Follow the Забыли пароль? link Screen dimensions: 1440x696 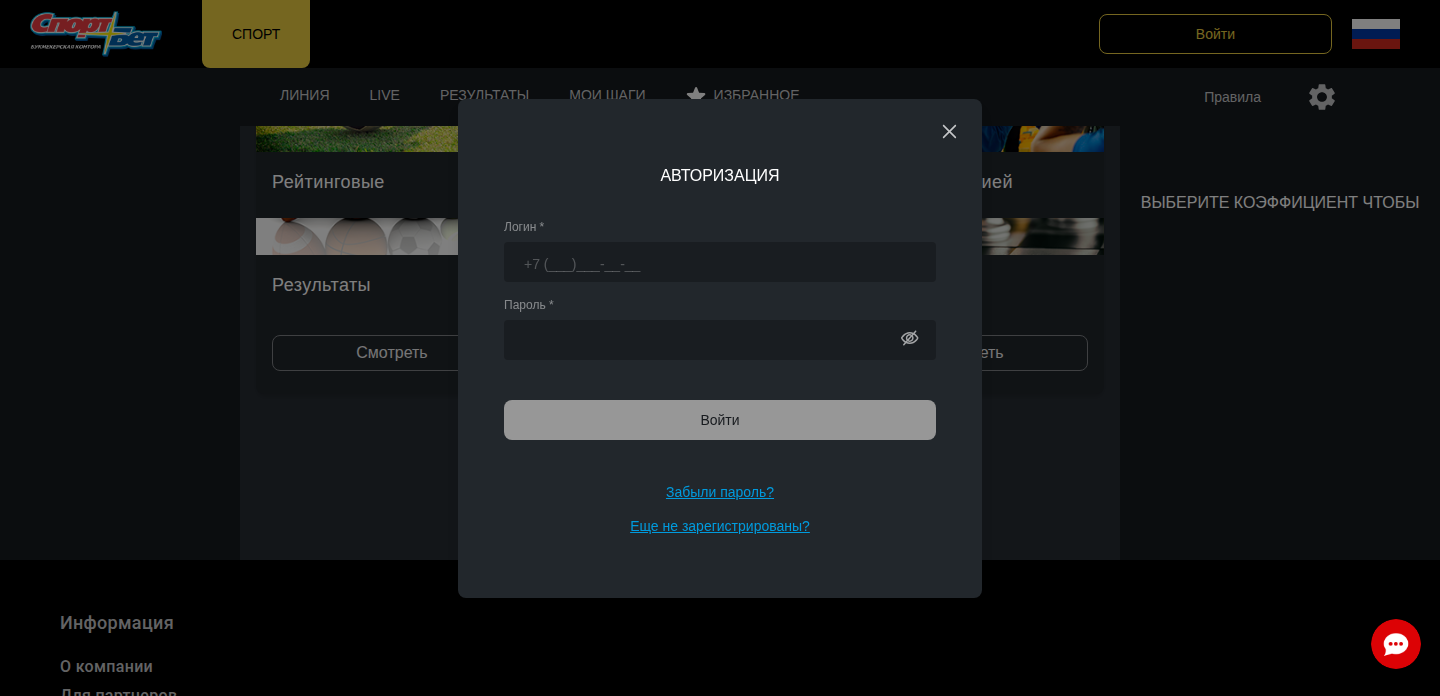coord(719,492)
